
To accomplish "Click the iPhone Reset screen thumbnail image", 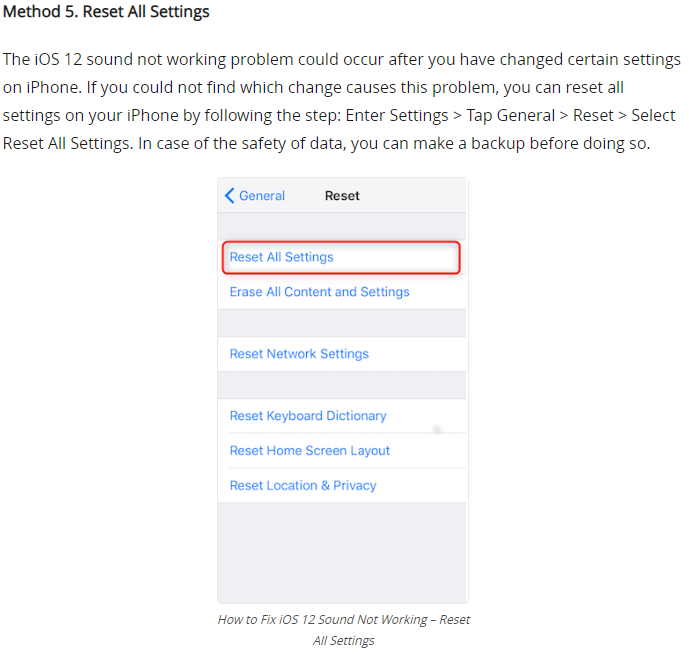I will click(x=343, y=390).
